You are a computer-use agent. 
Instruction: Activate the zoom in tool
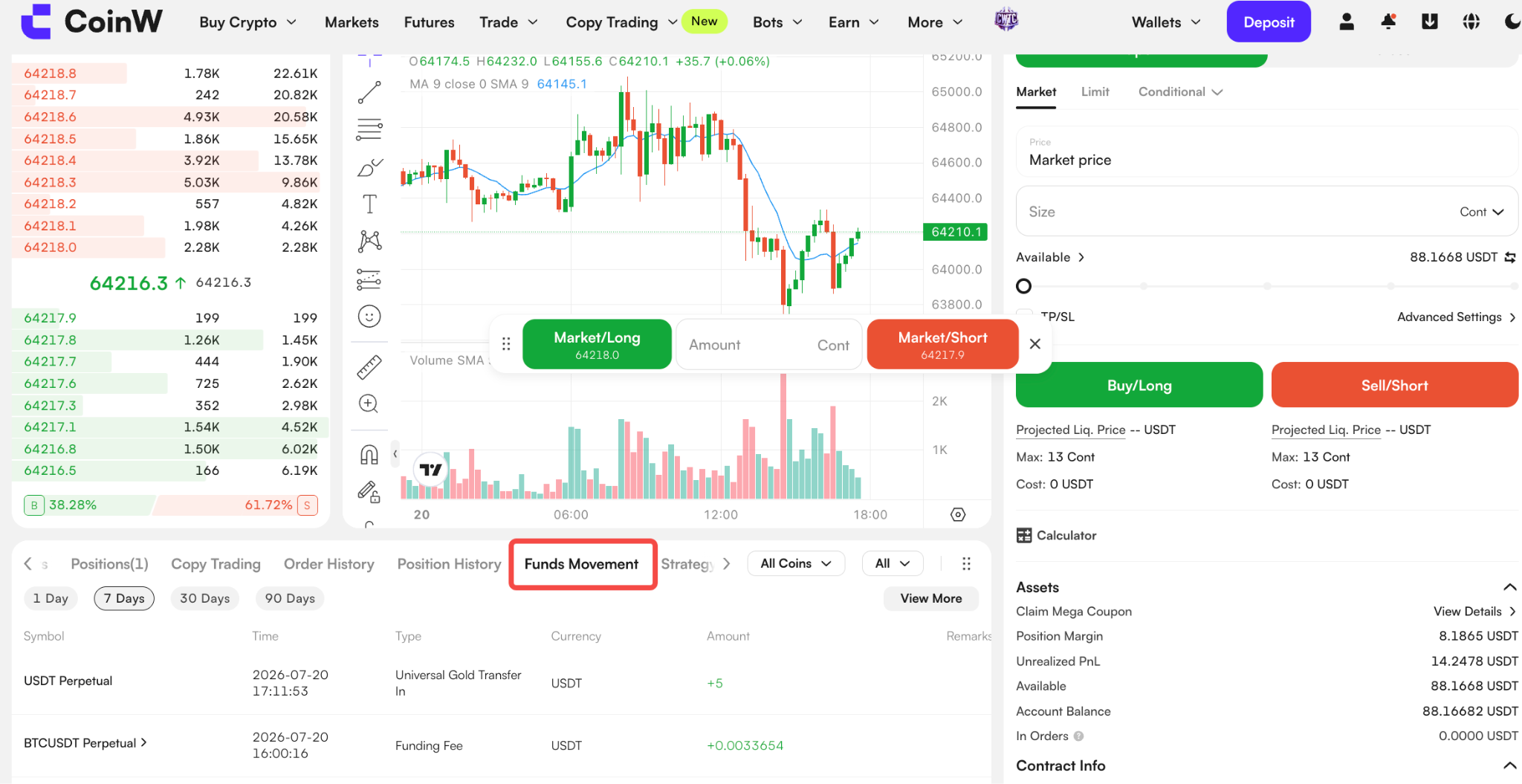point(369,404)
